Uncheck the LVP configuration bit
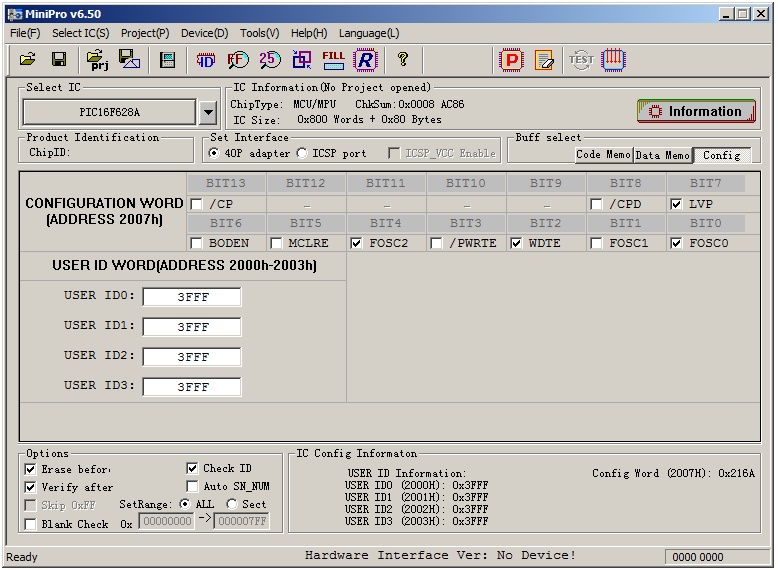The width and height of the screenshot is (778, 570). point(676,204)
